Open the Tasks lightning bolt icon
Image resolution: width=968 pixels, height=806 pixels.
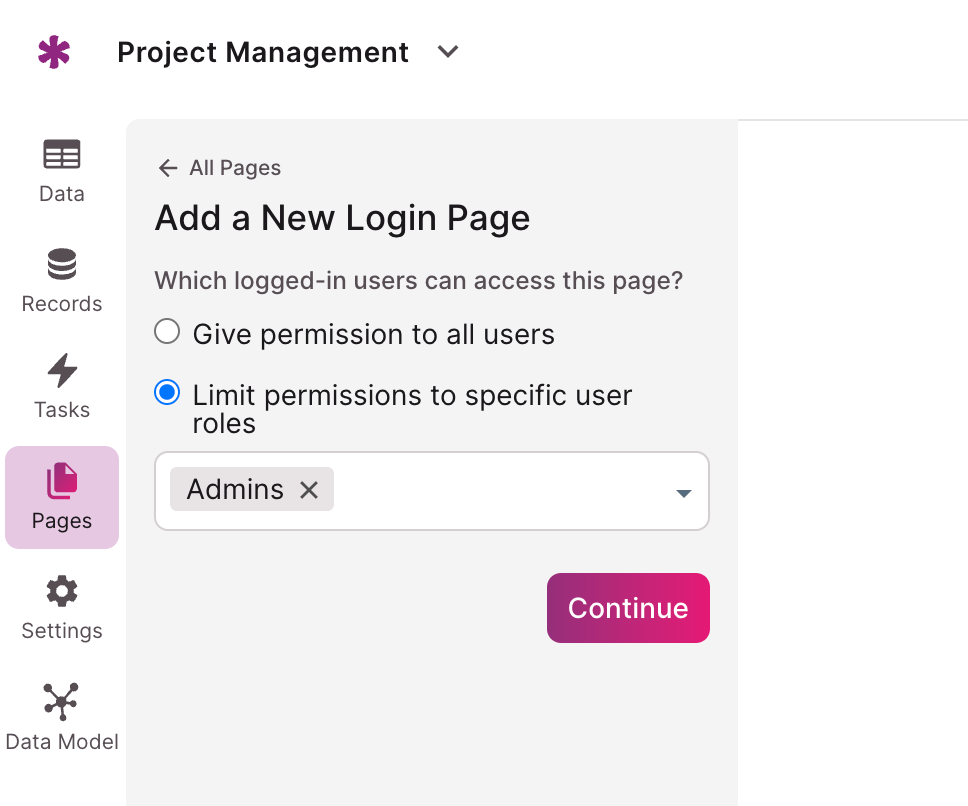pyautogui.click(x=62, y=371)
